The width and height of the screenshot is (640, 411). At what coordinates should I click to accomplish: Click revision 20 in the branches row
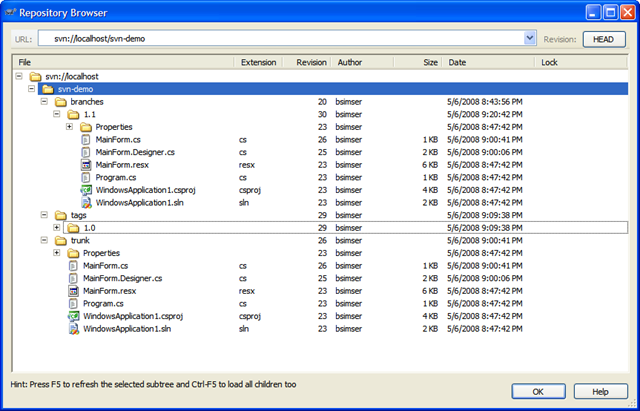[322, 102]
